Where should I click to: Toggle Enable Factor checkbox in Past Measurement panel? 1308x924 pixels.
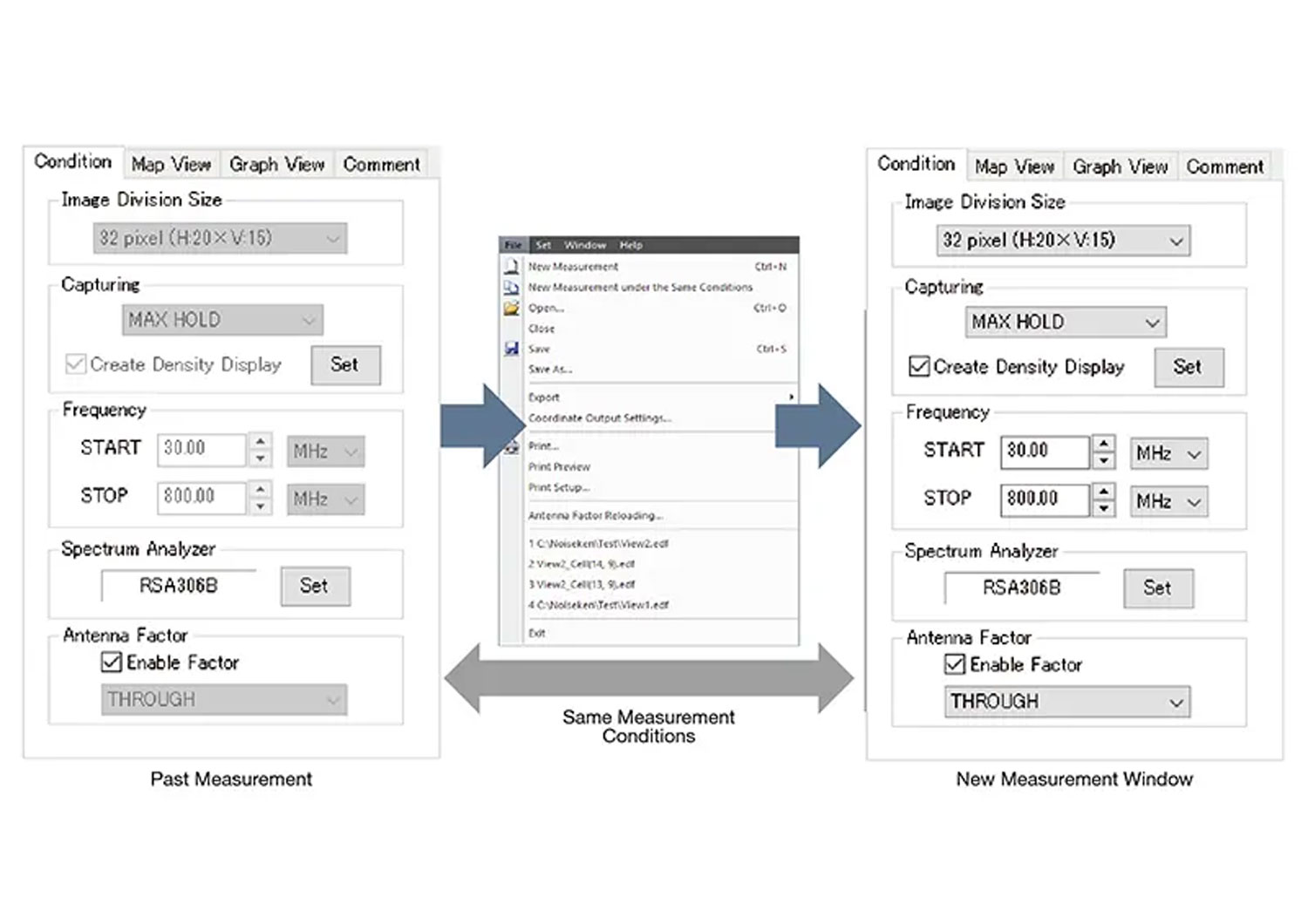[x=112, y=662]
